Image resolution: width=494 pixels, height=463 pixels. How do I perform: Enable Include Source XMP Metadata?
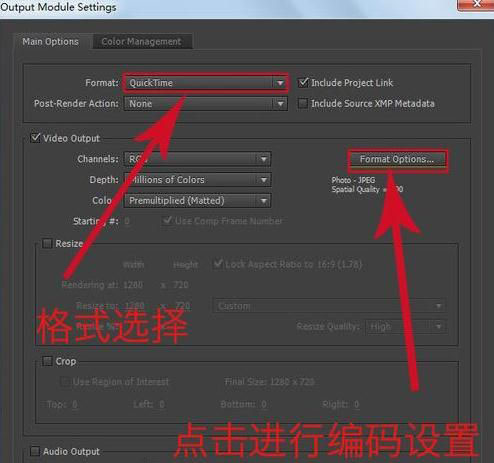pyautogui.click(x=303, y=103)
